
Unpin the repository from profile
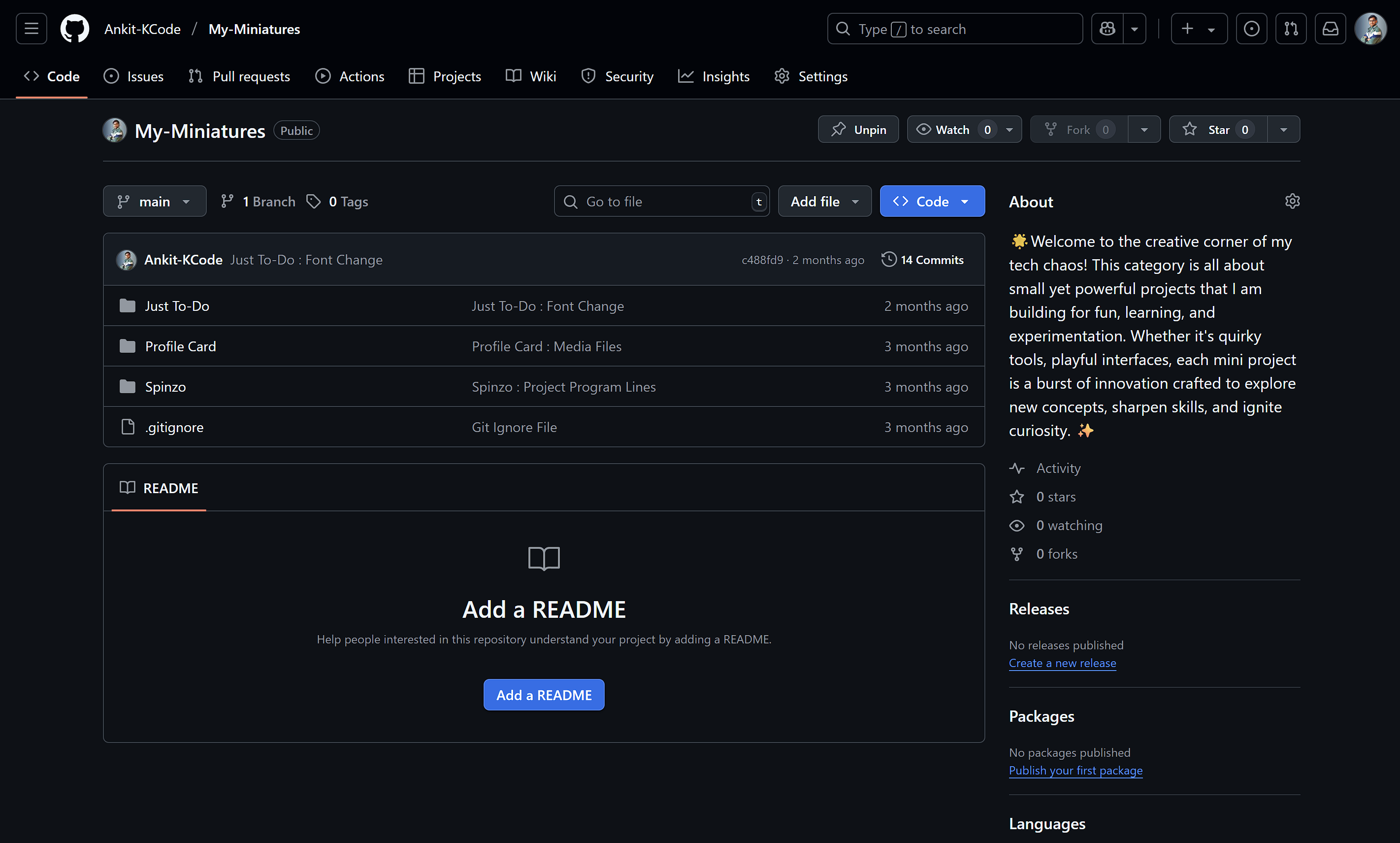pos(858,130)
